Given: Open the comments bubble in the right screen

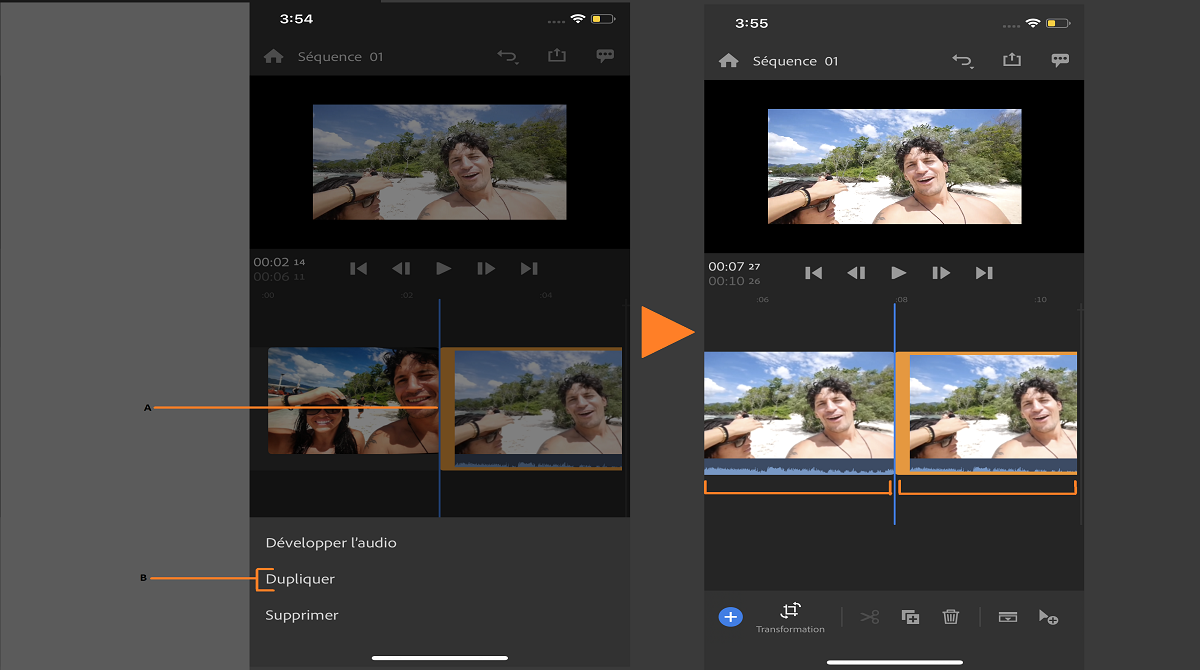Looking at the screenshot, I should (x=1060, y=61).
